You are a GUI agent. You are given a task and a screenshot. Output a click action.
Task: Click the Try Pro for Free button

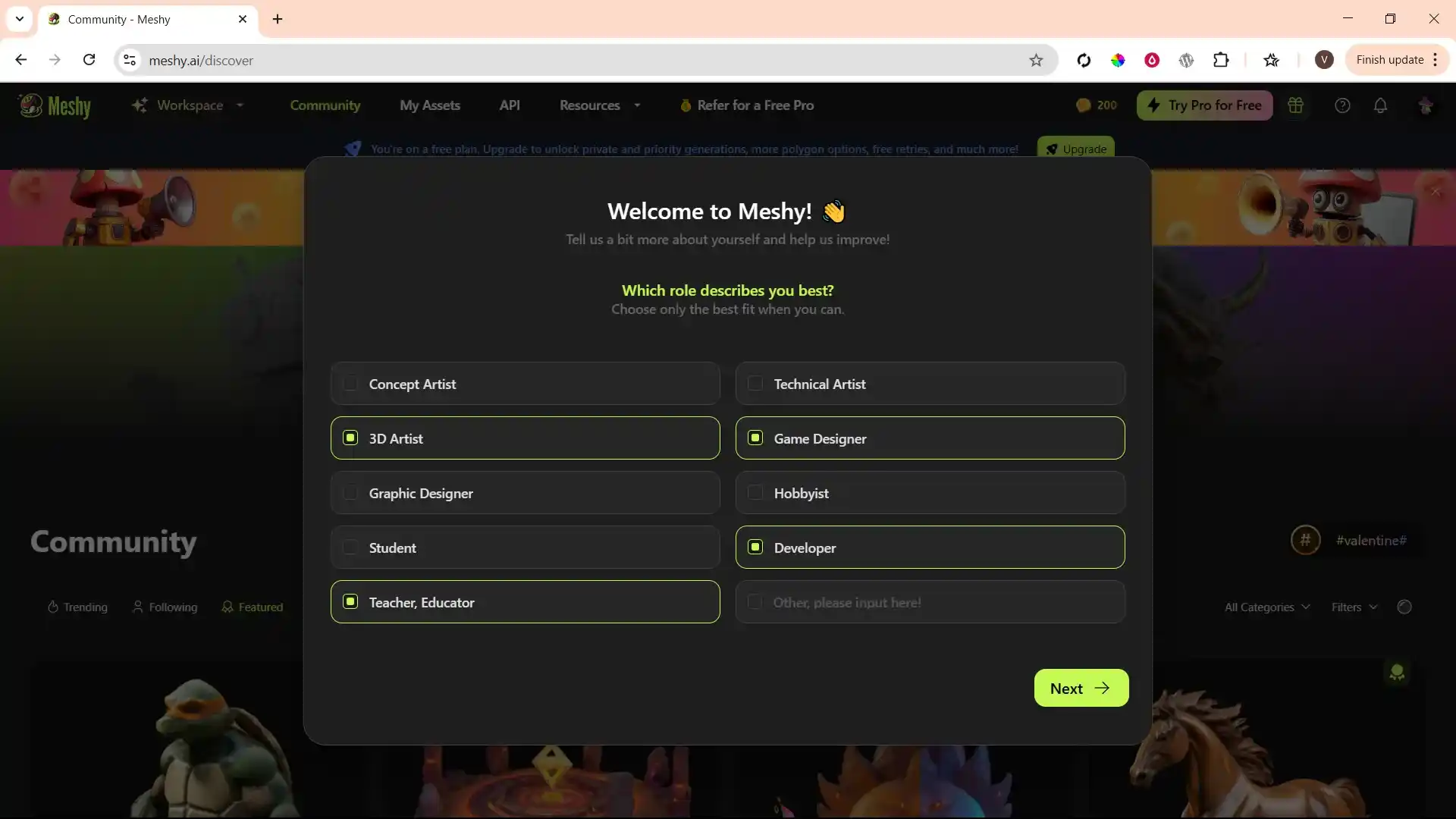pyautogui.click(x=1205, y=105)
